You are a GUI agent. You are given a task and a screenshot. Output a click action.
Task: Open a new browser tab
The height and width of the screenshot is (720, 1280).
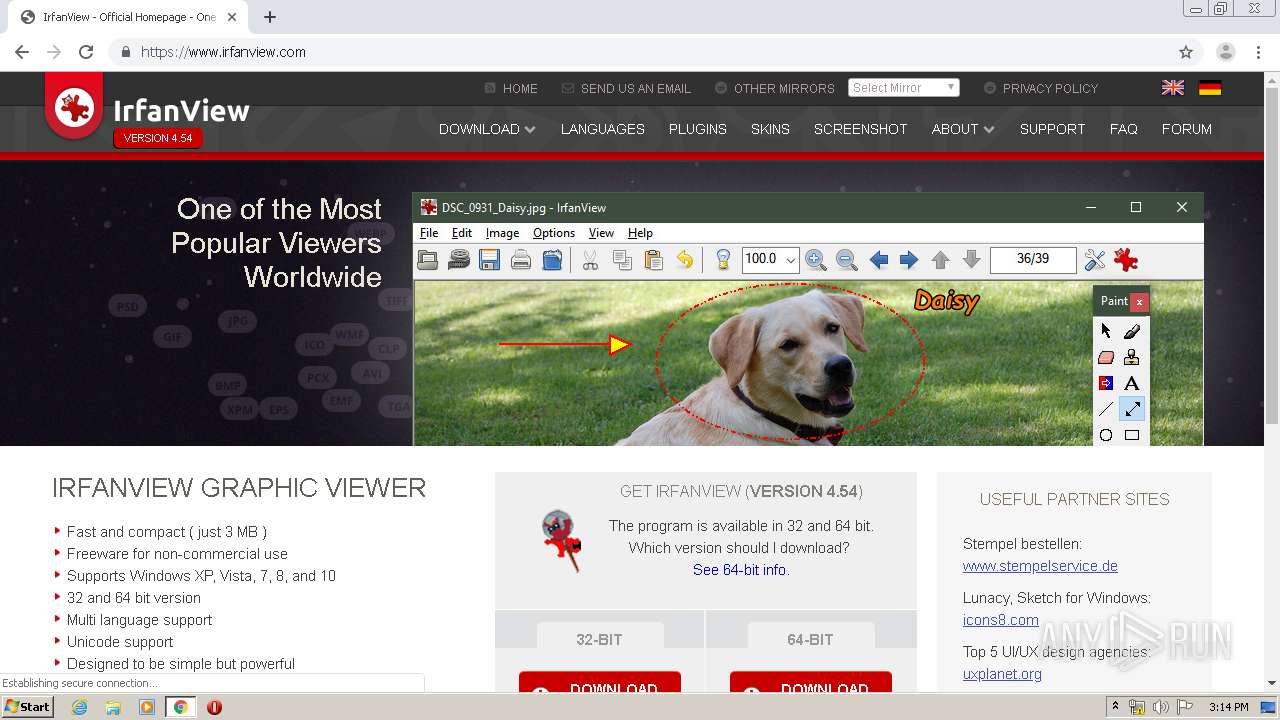pos(270,17)
